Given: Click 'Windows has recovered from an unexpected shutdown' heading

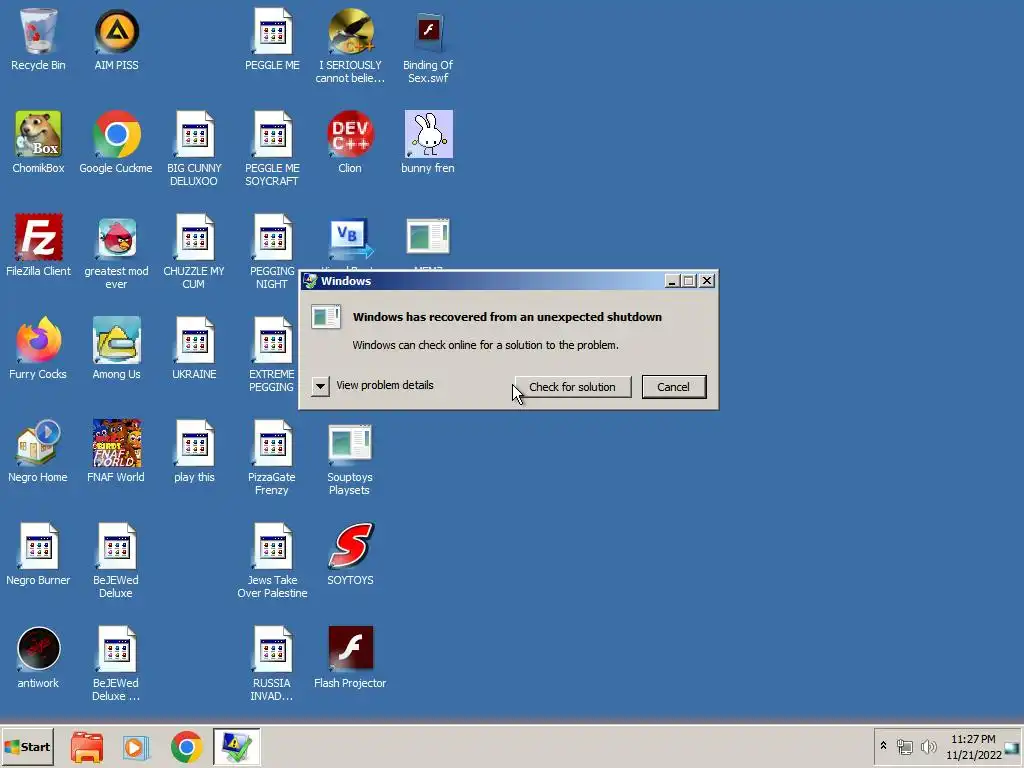Looking at the screenshot, I should pos(507,317).
